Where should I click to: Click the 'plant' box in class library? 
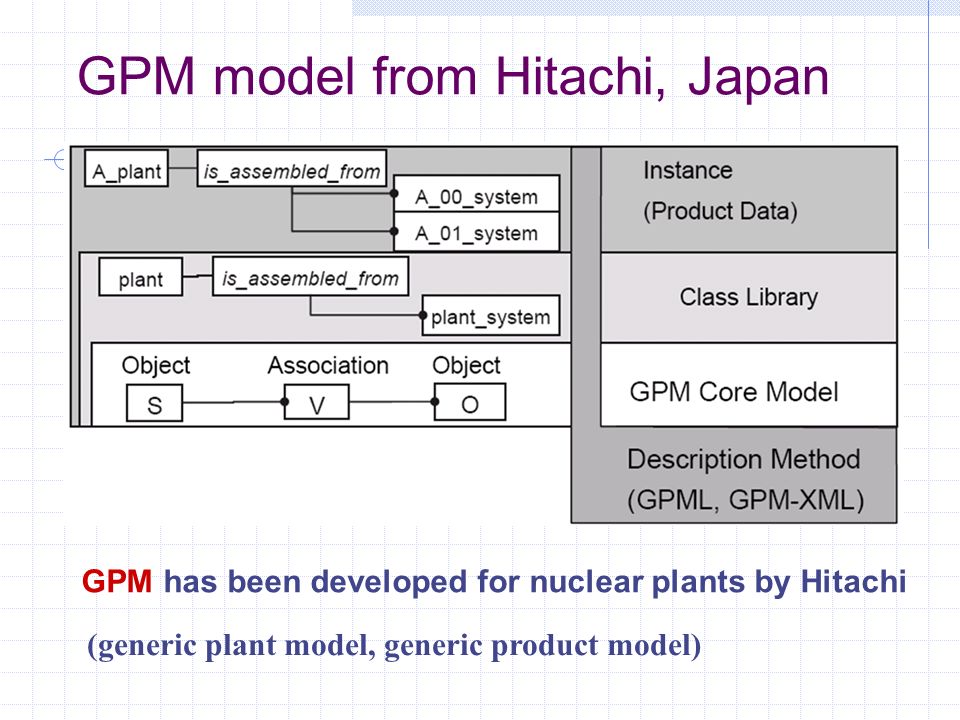[140, 277]
